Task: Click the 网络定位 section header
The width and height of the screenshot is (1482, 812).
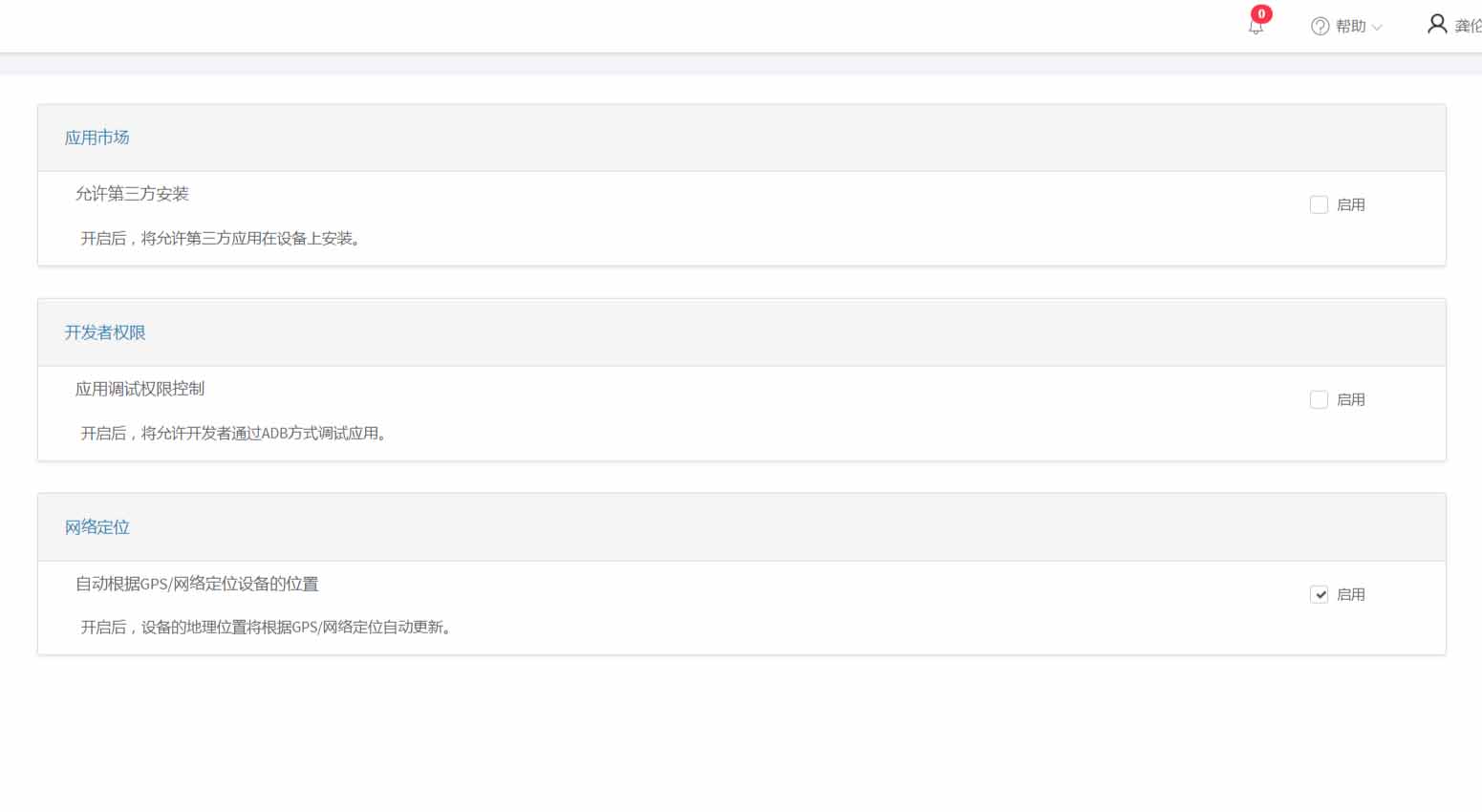Action: [x=97, y=527]
